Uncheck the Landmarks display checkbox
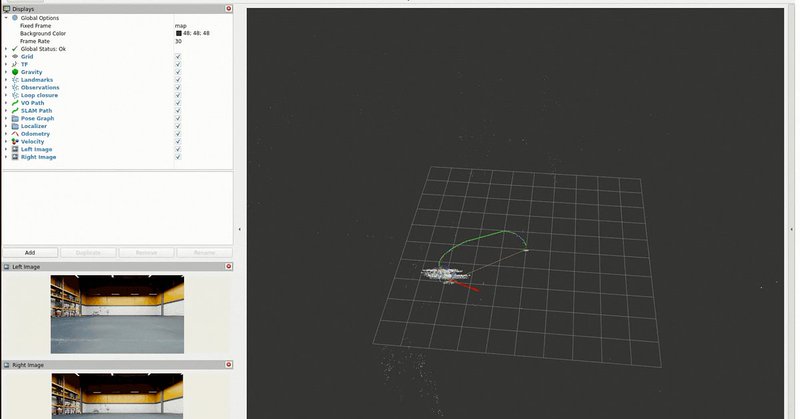 (x=178, y=80)
